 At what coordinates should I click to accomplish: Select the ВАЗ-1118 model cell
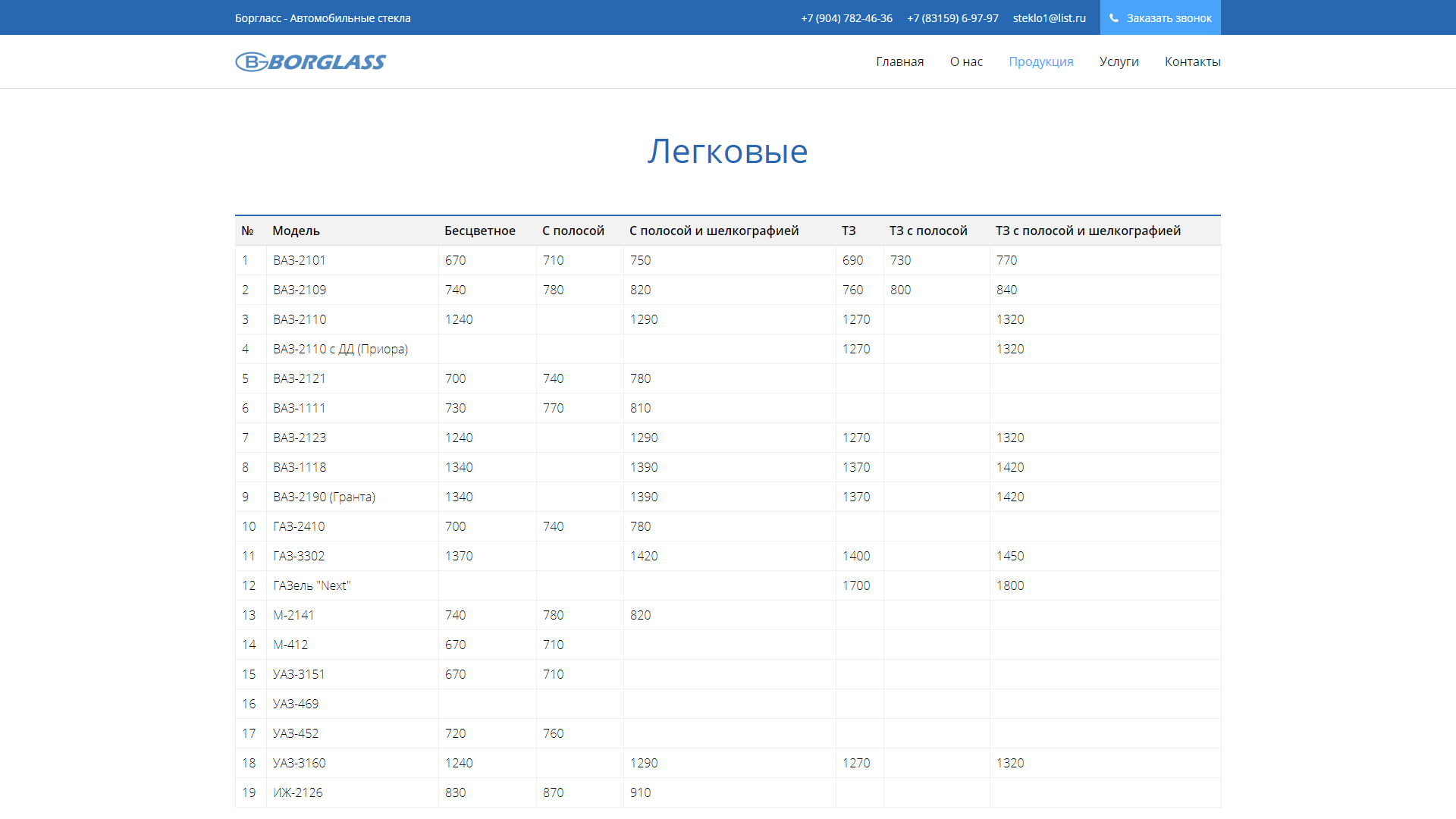353,467
